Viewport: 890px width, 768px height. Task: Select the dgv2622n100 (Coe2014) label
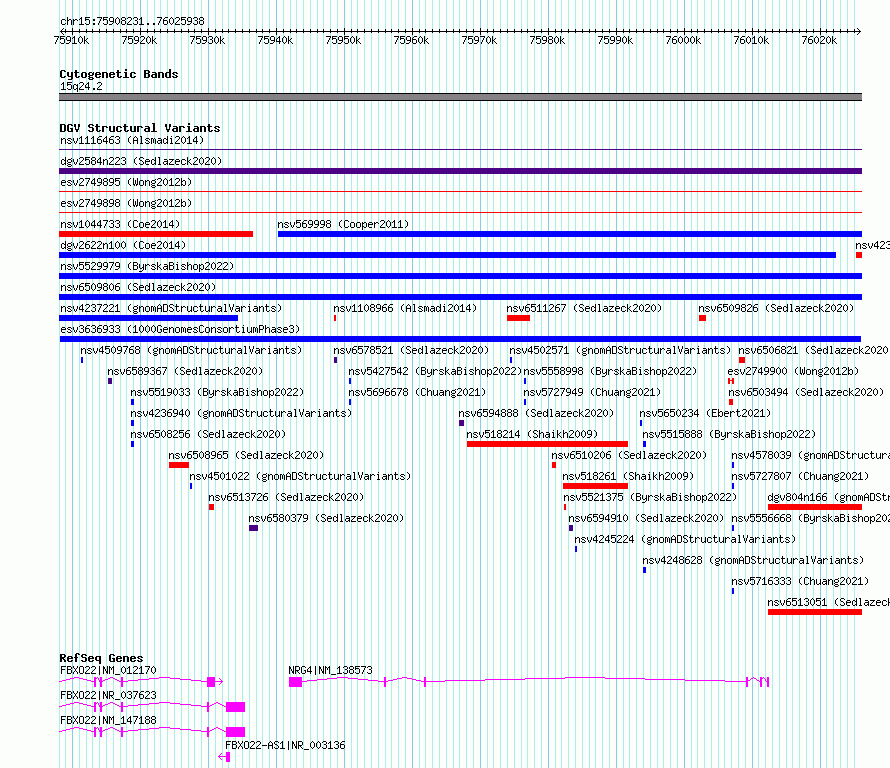tap(123, 245)
